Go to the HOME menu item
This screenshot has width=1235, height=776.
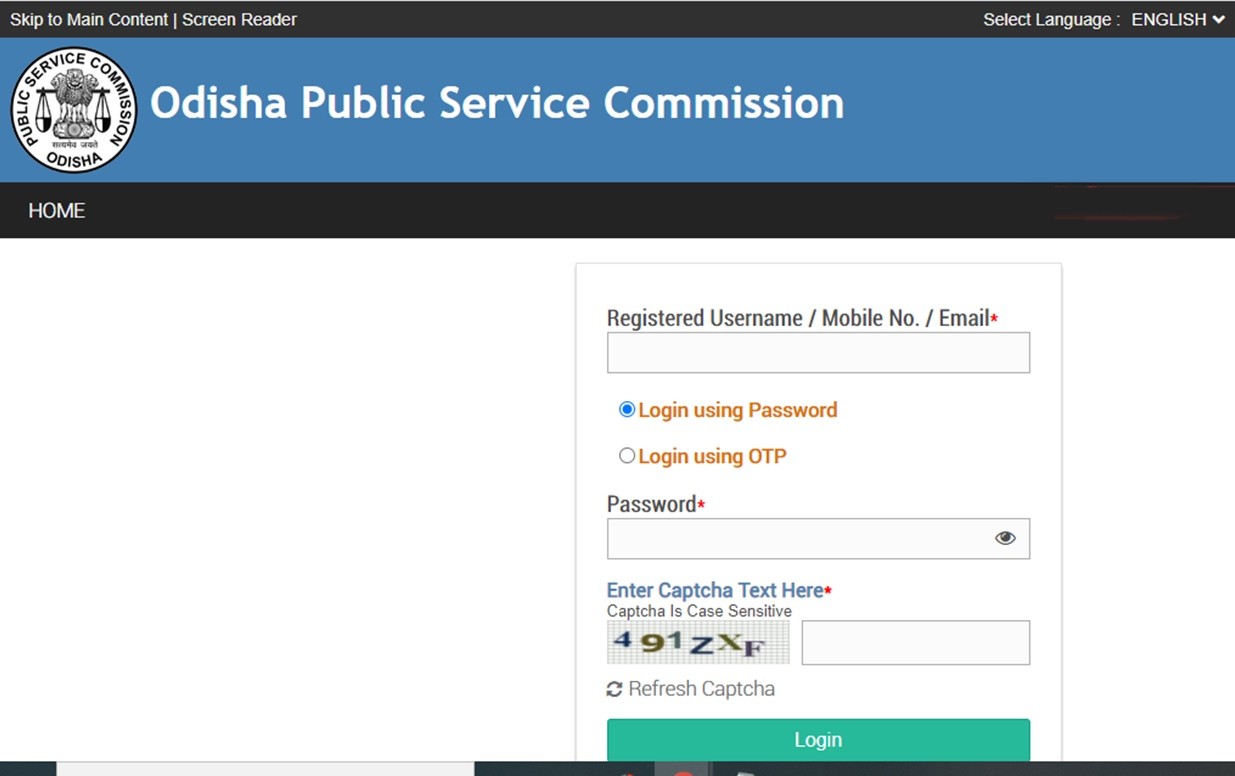[57, 210]
